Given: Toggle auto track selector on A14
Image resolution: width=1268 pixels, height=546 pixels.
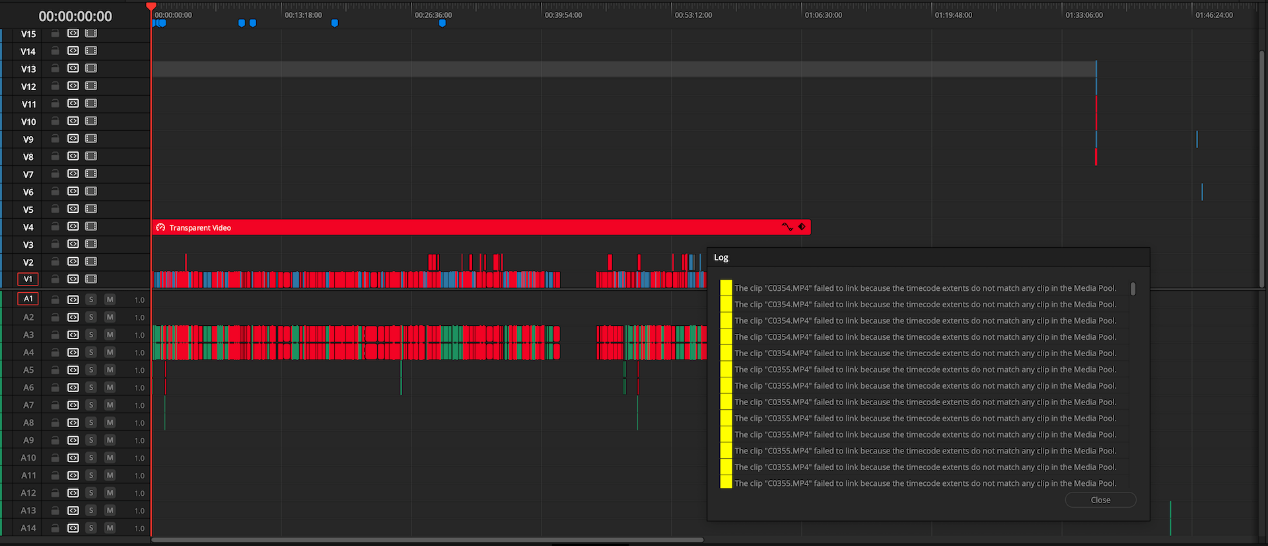Looking at the screenshot, I should click(x=73, y=528).
